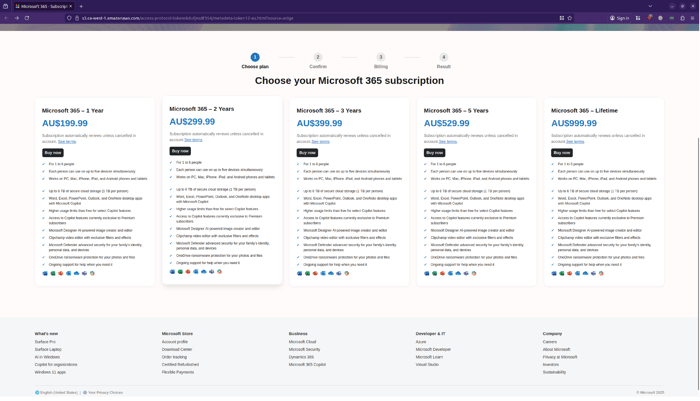Viewport: 700px width, 401px height.
Task: Expand the list all tabs chevron
Action: pos(650,6)
